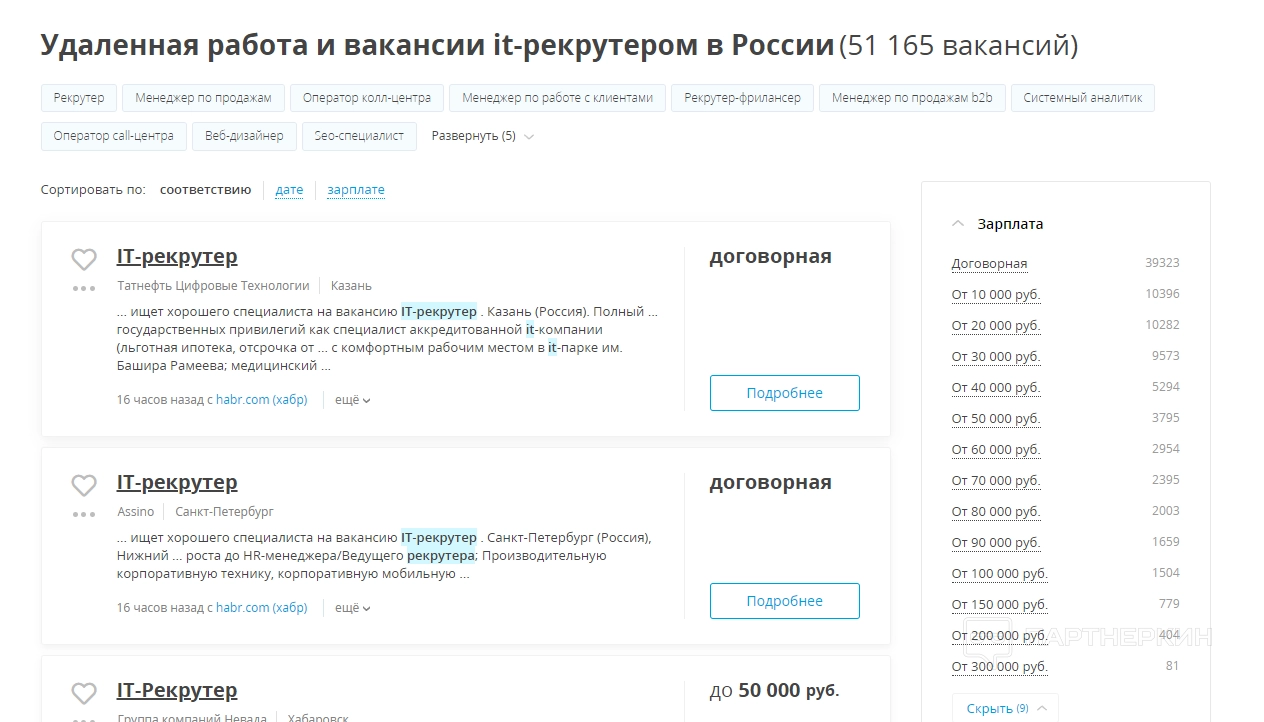Click Подробнее button for Татнефть vacancy

(784, 393)
